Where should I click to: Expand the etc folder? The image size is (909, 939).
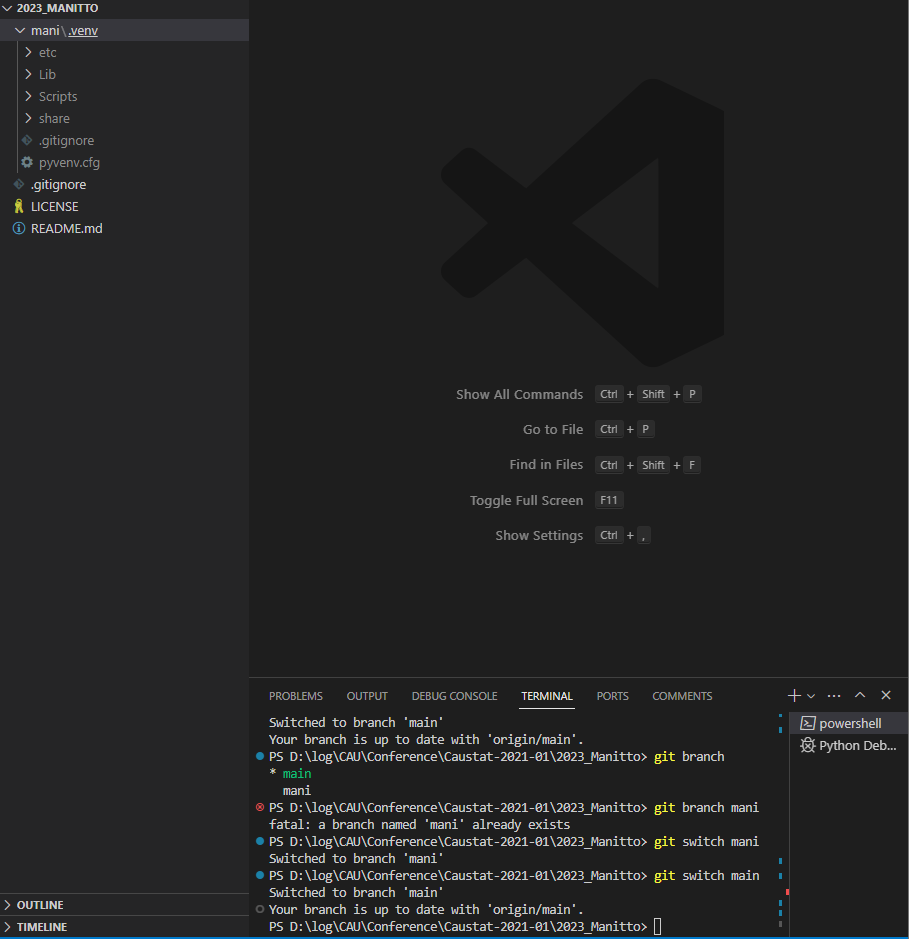click(x=28, y=52)
